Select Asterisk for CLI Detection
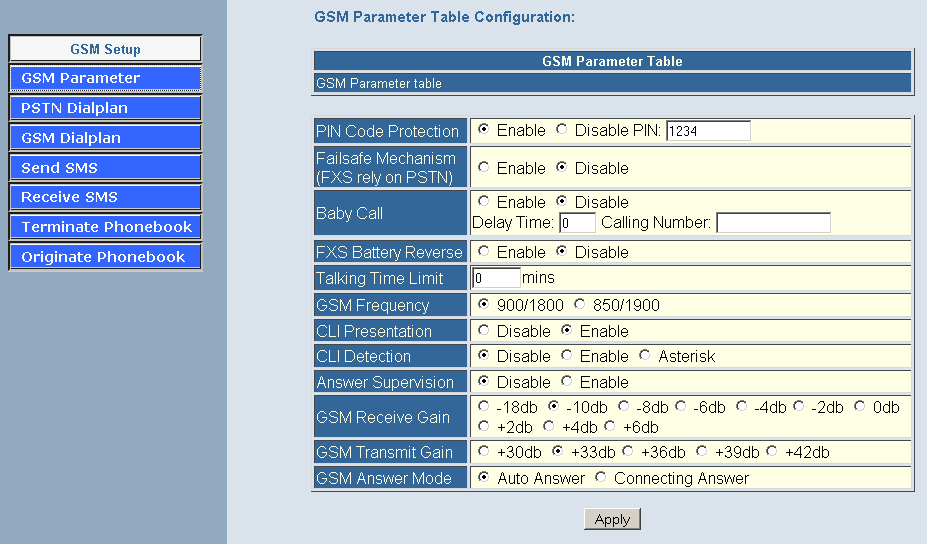 click(644, 355)
